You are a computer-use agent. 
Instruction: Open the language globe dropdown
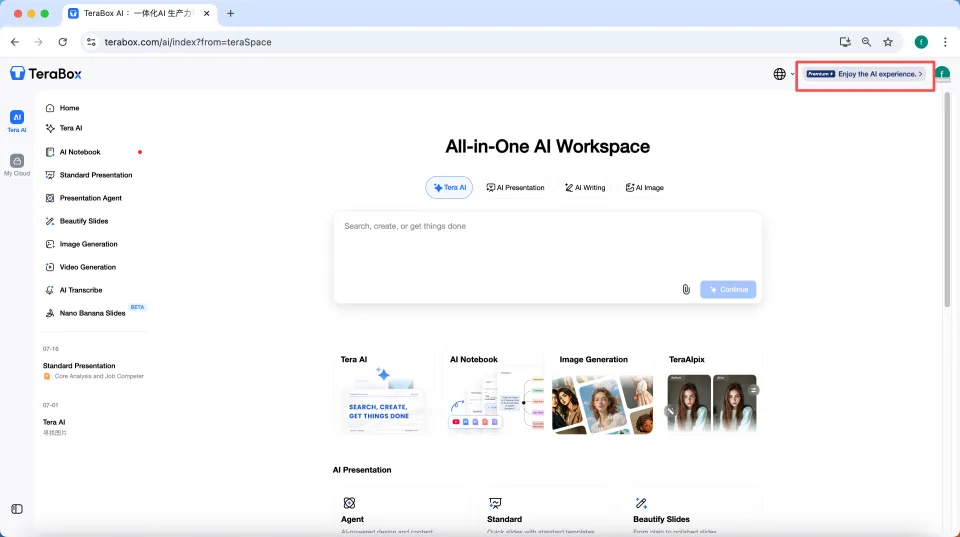click(783, 74)
